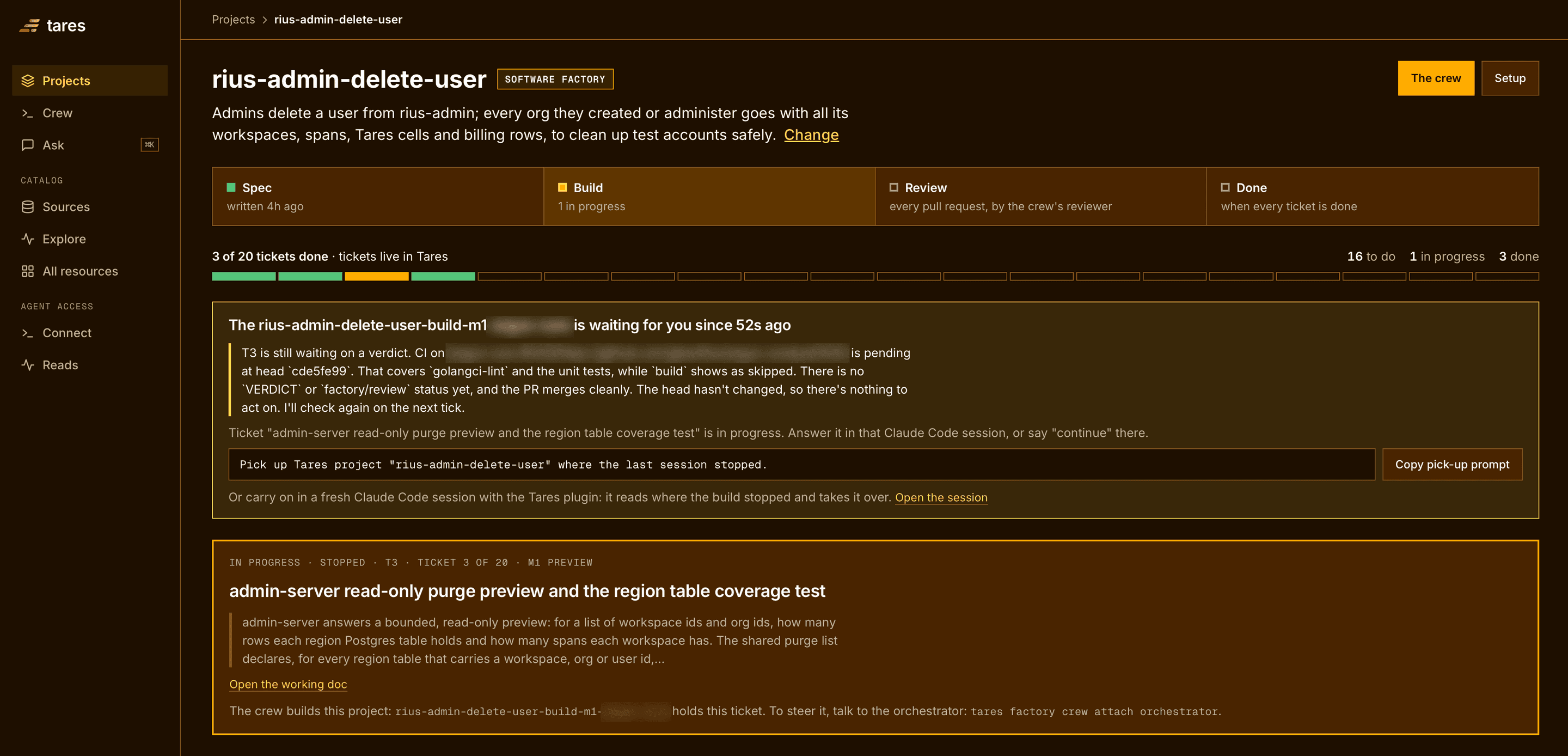Open All resources in sidebar

coord(89,271)
